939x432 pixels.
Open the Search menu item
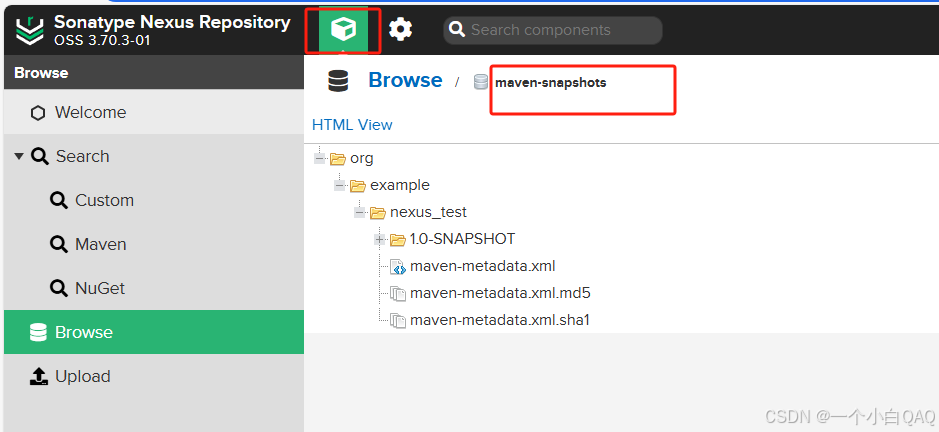pyautogui.click(x=154, y=156)
